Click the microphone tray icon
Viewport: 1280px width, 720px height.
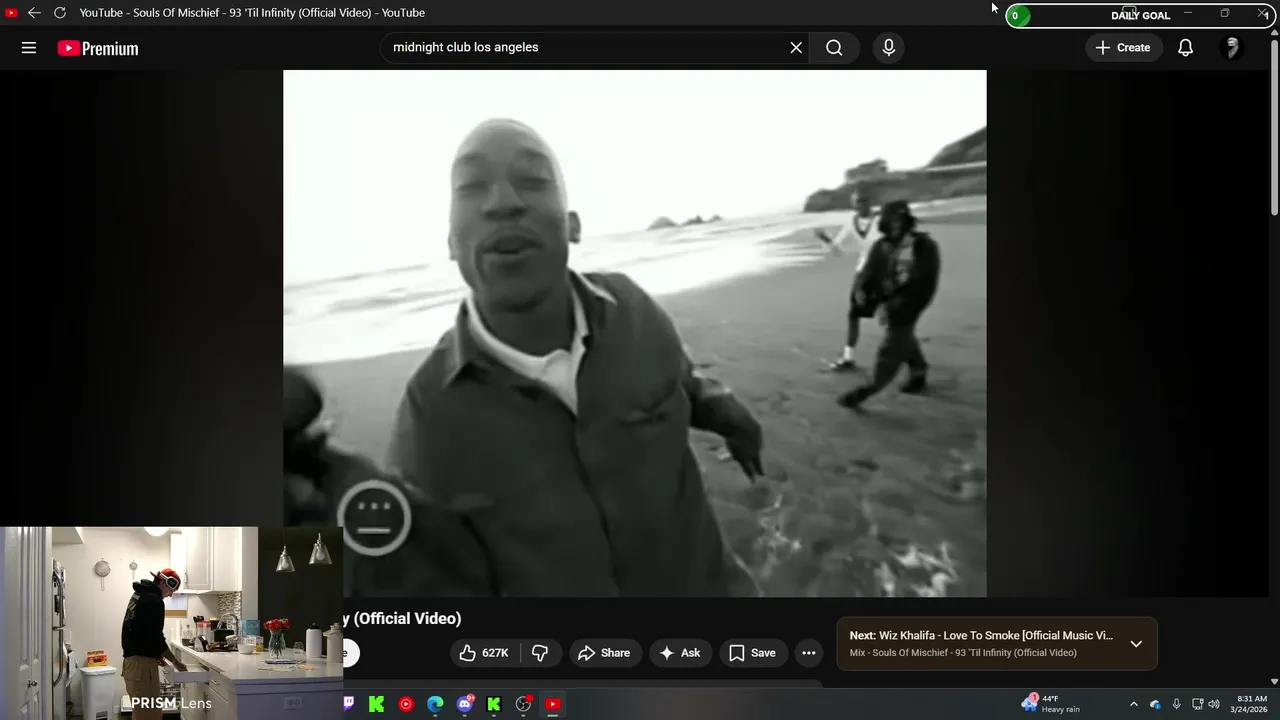[1176, 704]
